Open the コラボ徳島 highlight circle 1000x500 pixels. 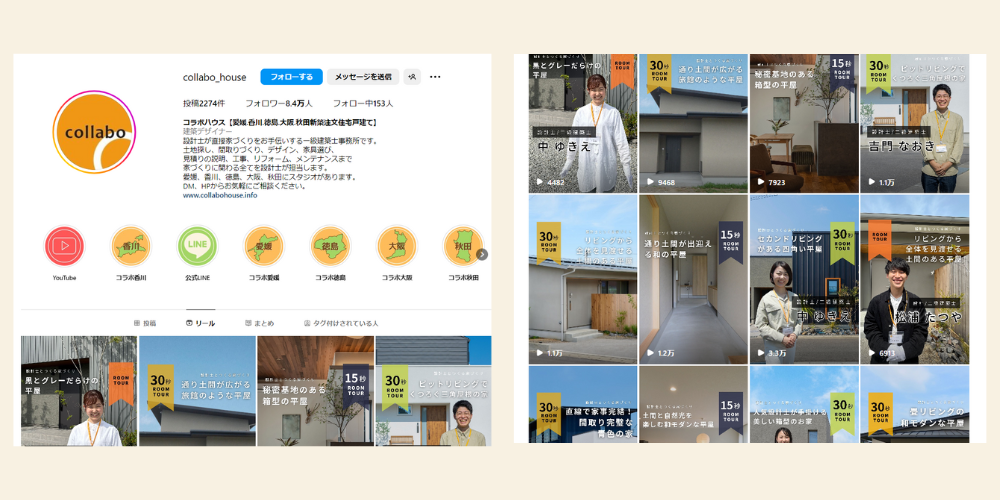click(x=330, y=246)
